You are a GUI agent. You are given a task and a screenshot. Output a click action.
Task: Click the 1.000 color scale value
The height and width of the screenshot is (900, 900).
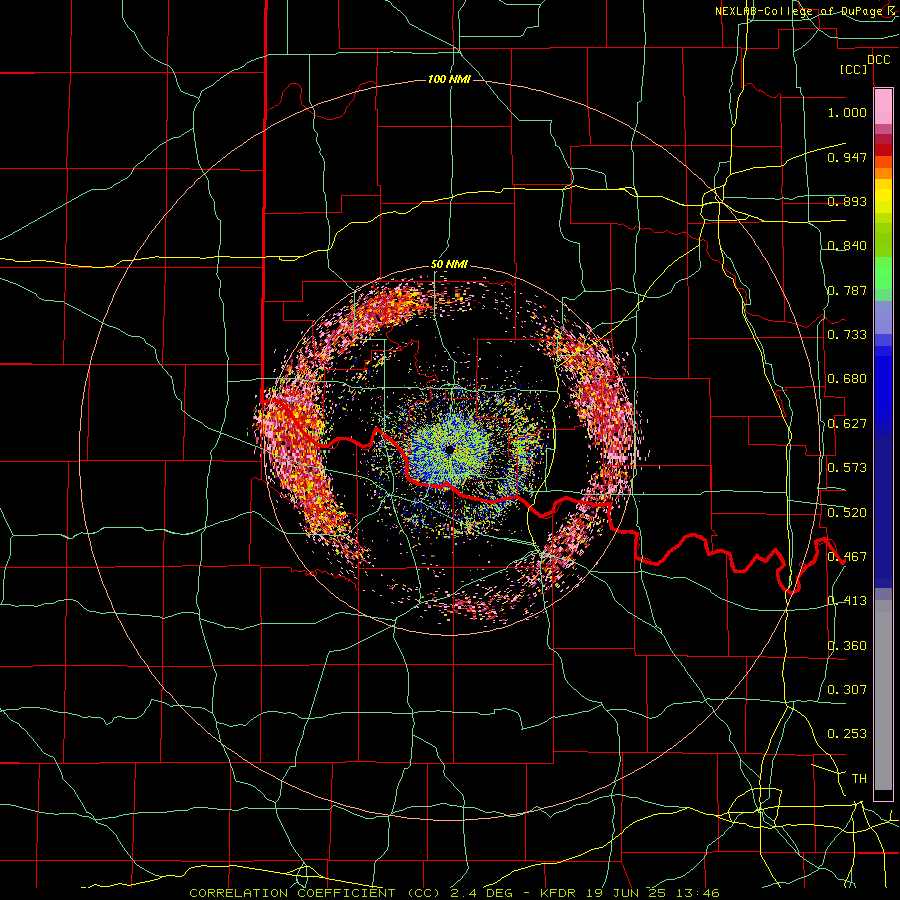coord(847,112)
